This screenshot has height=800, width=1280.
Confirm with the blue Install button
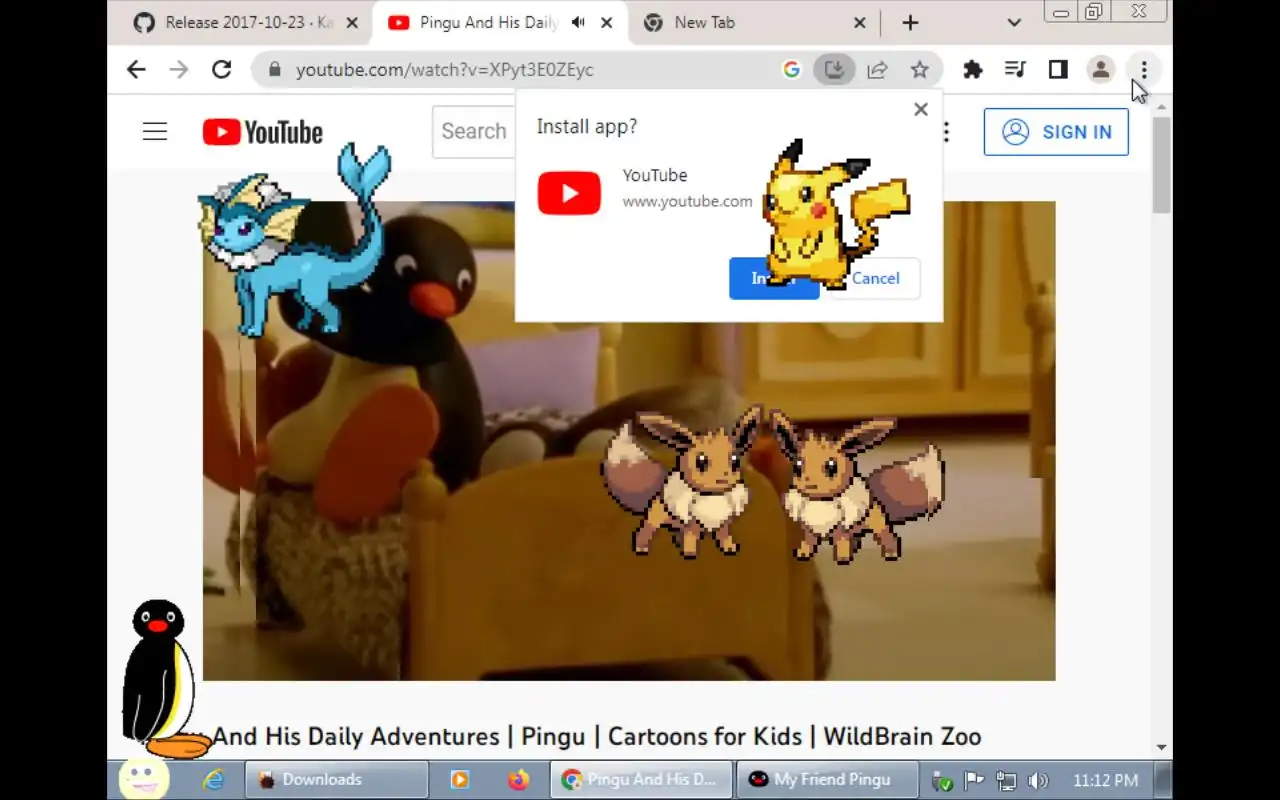click(x=774, y=278)
